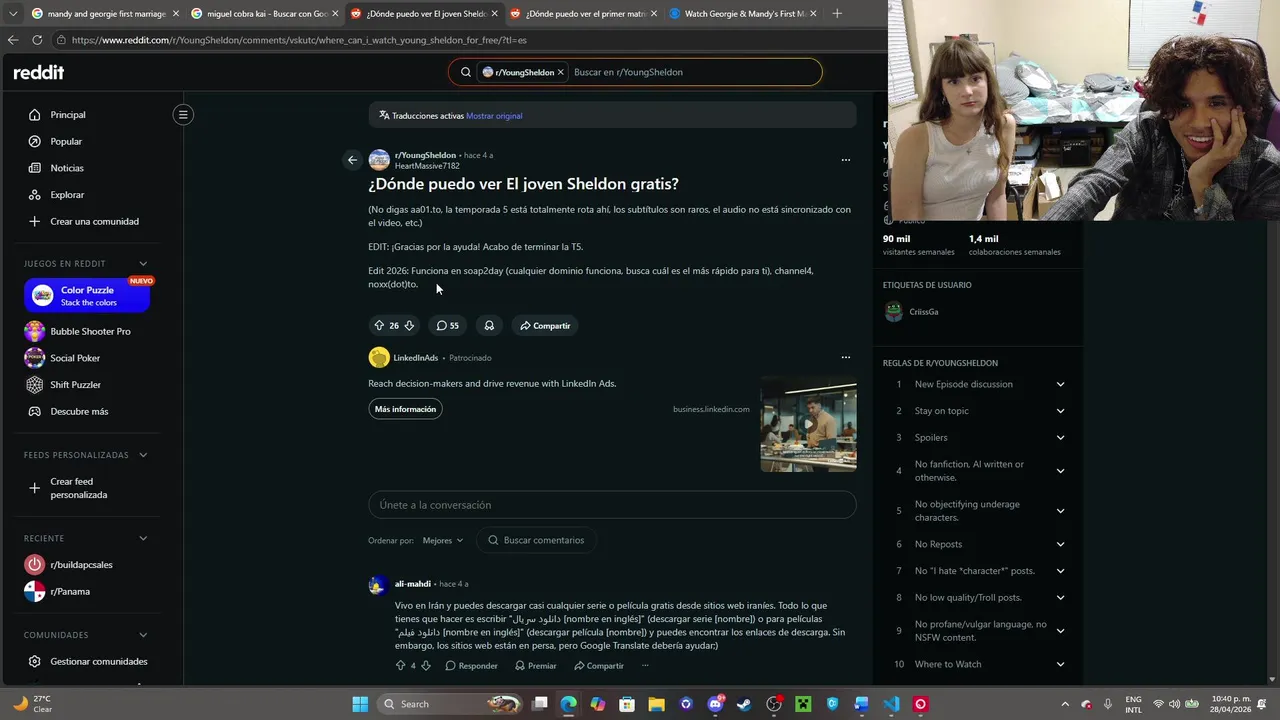The height and width of the screenshot is (720, 1280).
Task: Upvote the Young Sheldon post
Action: tap(379, 325)
